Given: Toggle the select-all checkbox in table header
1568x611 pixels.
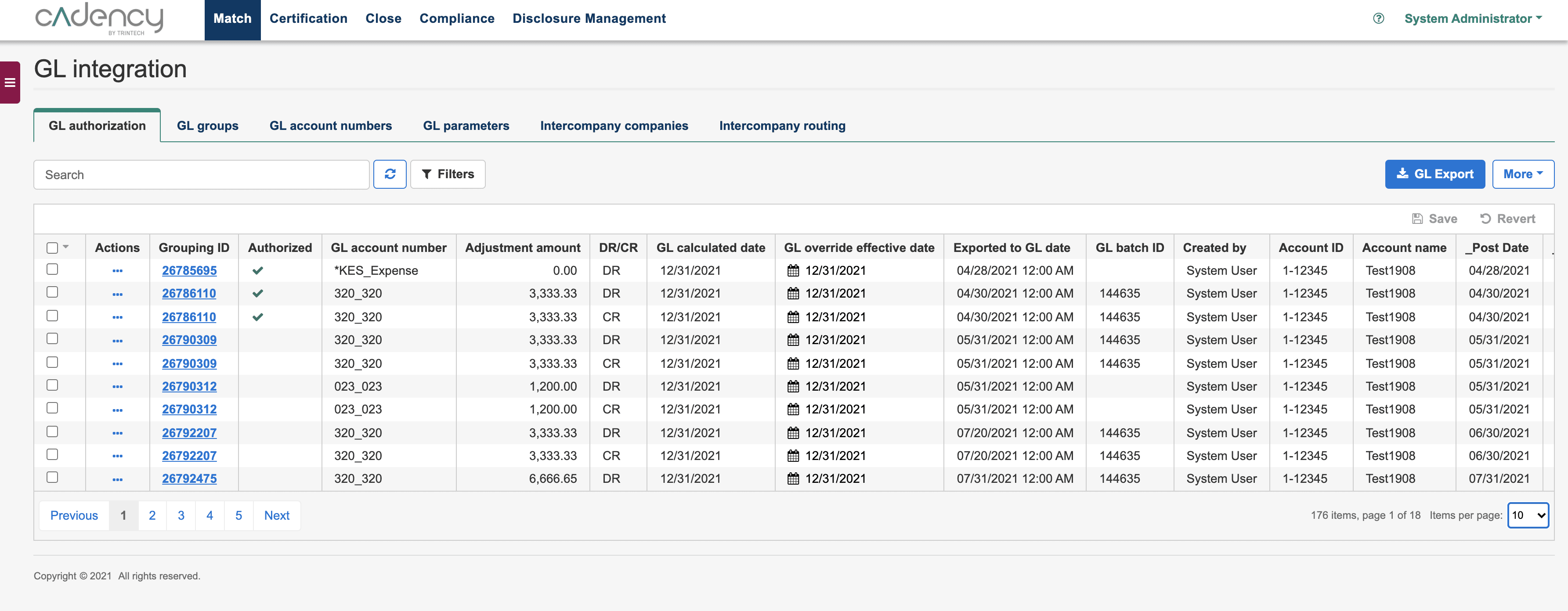Looking at the screenshot, I should (52, 247).
